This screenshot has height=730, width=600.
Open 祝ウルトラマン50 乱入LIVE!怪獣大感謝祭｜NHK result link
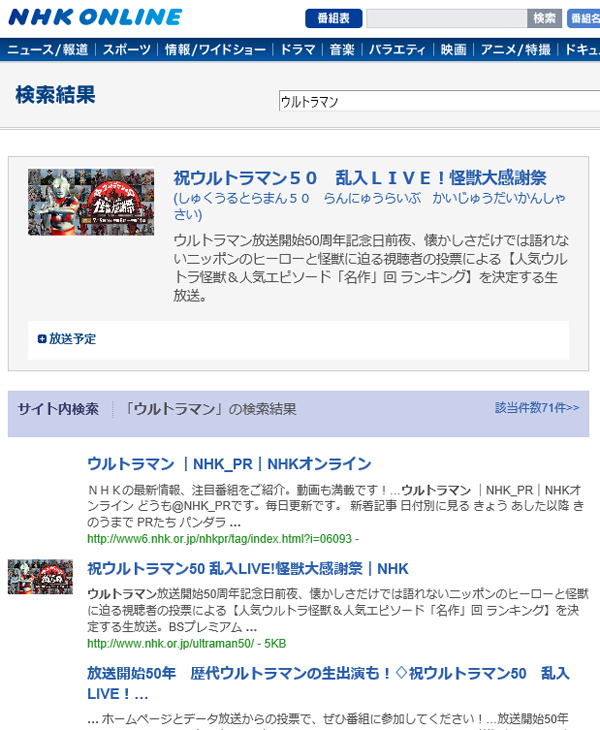pos(248,568)
